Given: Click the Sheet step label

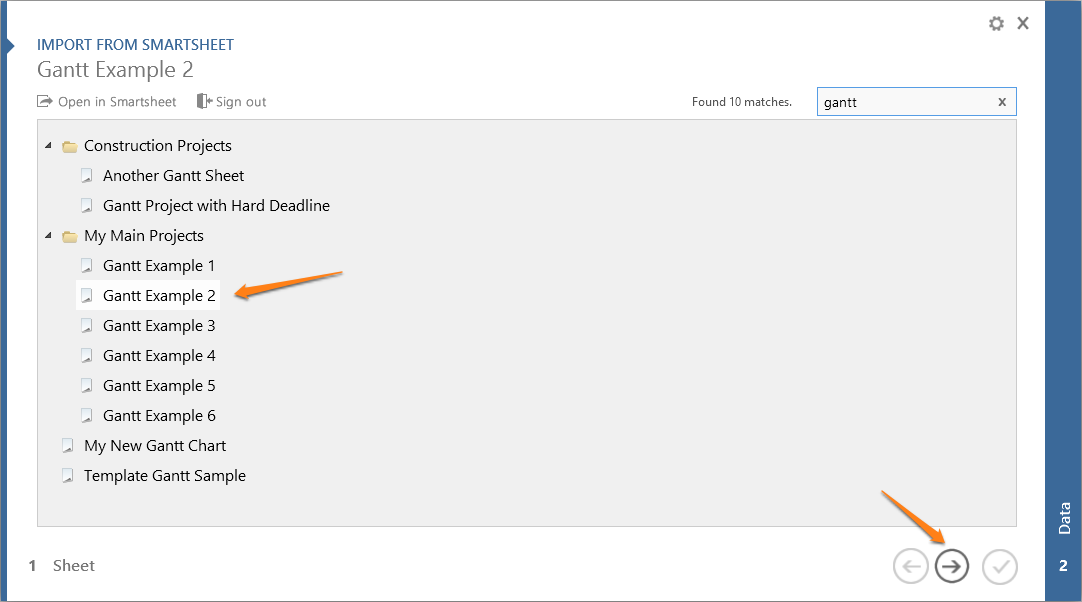Looking at the screenshot, I should 73,566.
